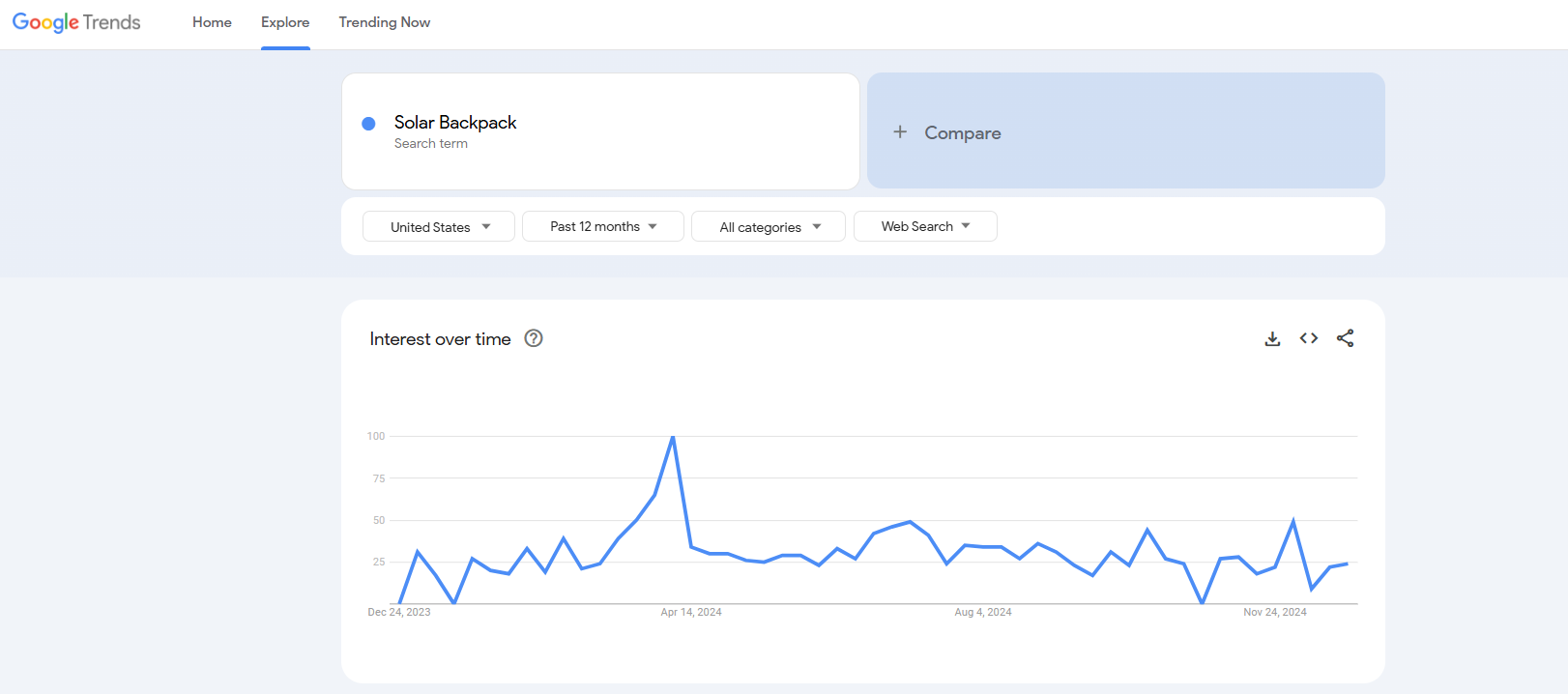Open the All categories dropdown
The width and height of the screenshot is (1568, 694).
[x=769, y=226]
